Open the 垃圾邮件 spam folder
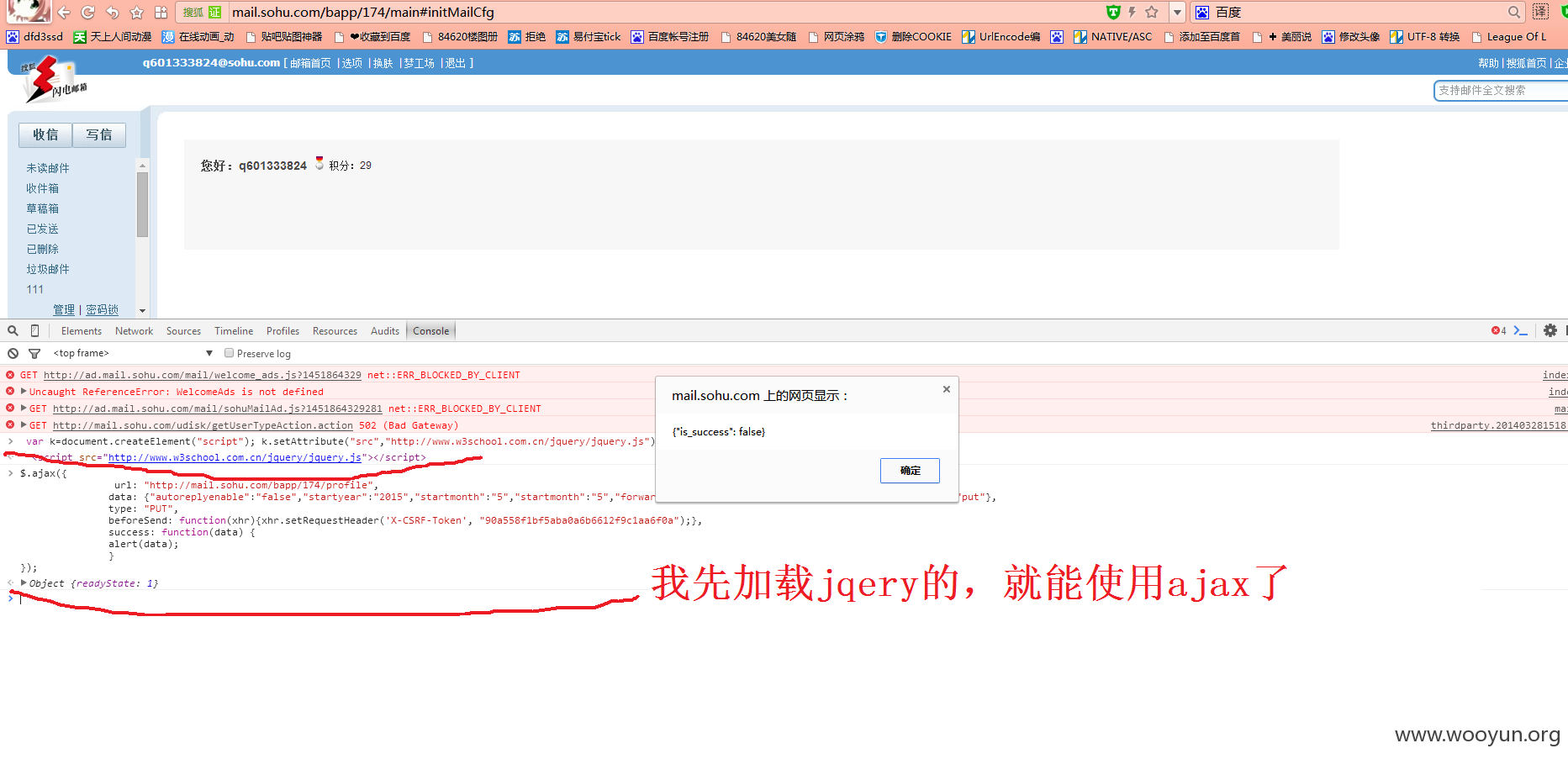This screenshot has width=1568, height=759. pyautogui.click(x=48, y=269)
